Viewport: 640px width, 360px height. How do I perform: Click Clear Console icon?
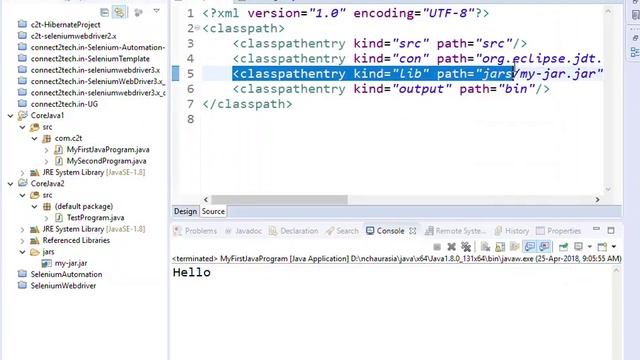[485, 247]
